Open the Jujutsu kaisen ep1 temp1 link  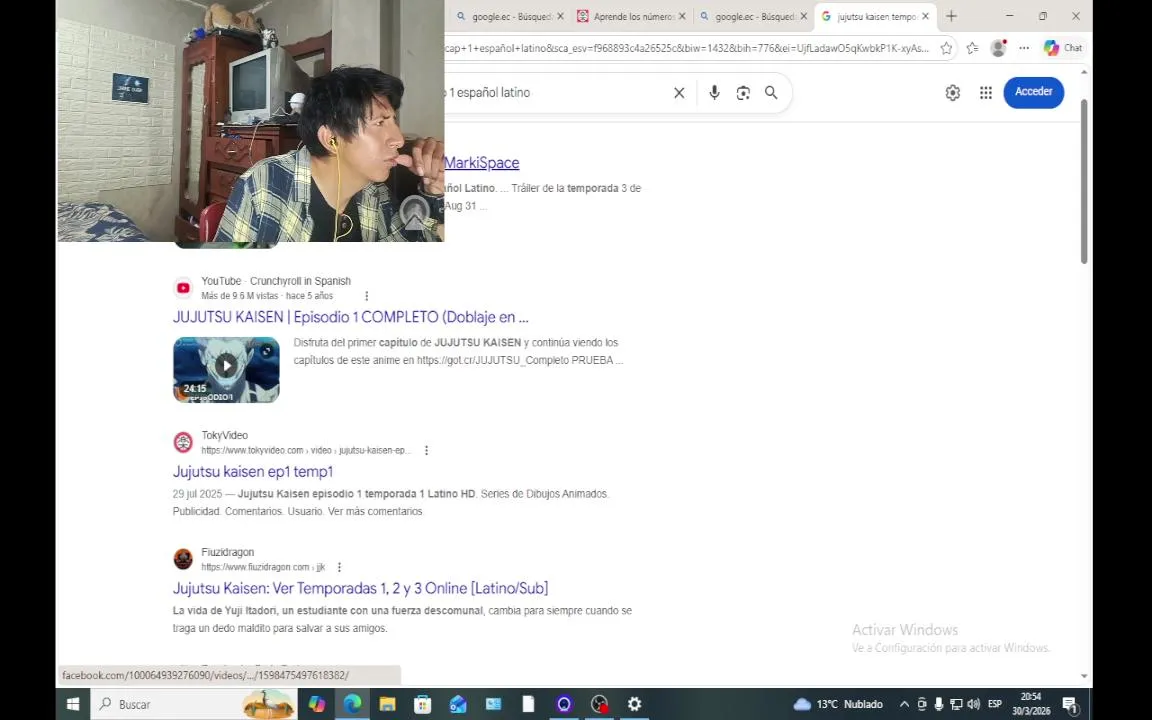pyautogui.click(x=253, y=472)
